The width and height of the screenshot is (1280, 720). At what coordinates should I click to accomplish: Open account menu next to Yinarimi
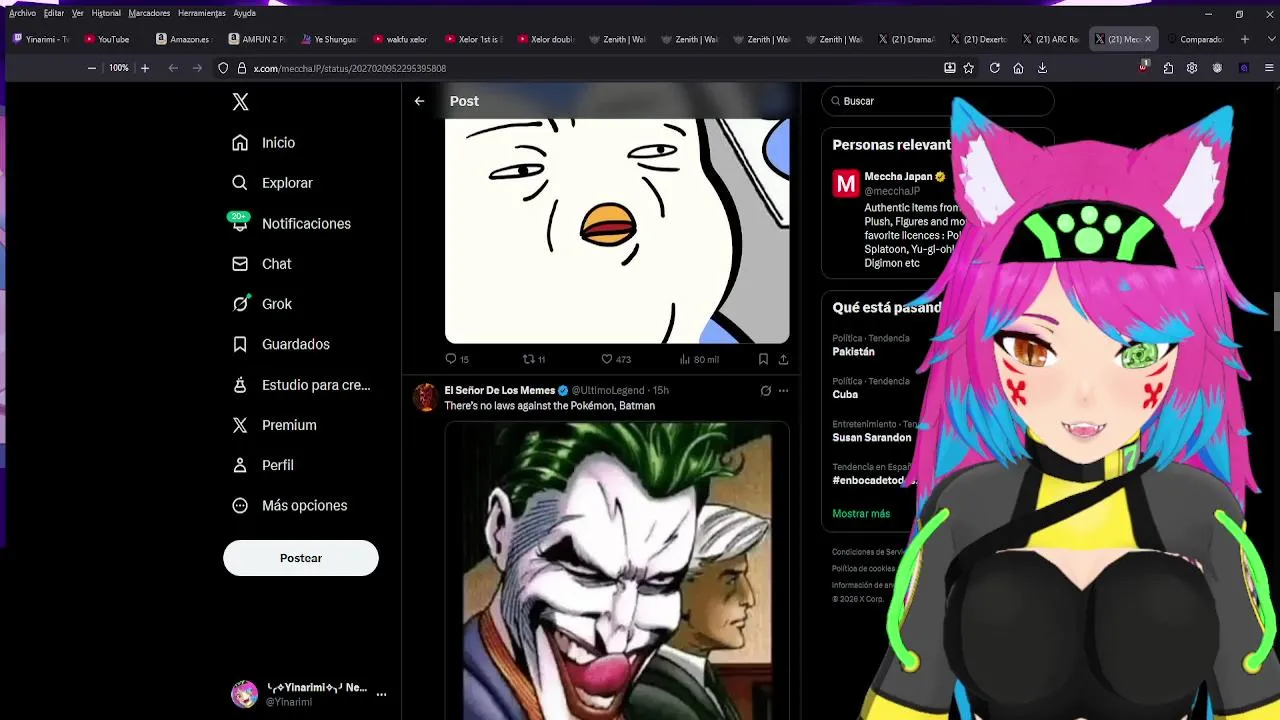click(381, 694)
